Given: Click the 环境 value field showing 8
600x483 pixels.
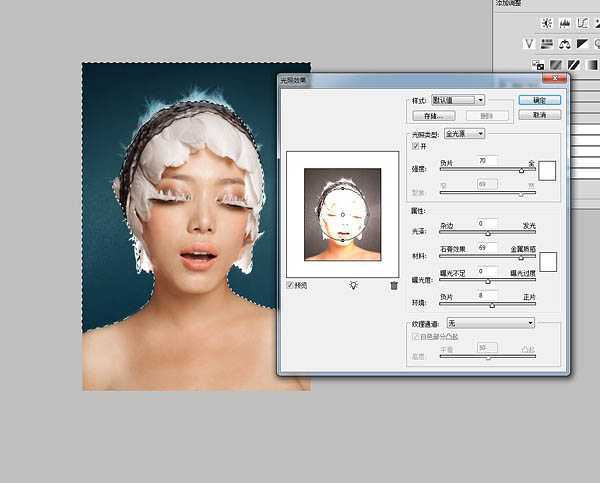Looking at the screenshot, I should [x=487, y=295].
